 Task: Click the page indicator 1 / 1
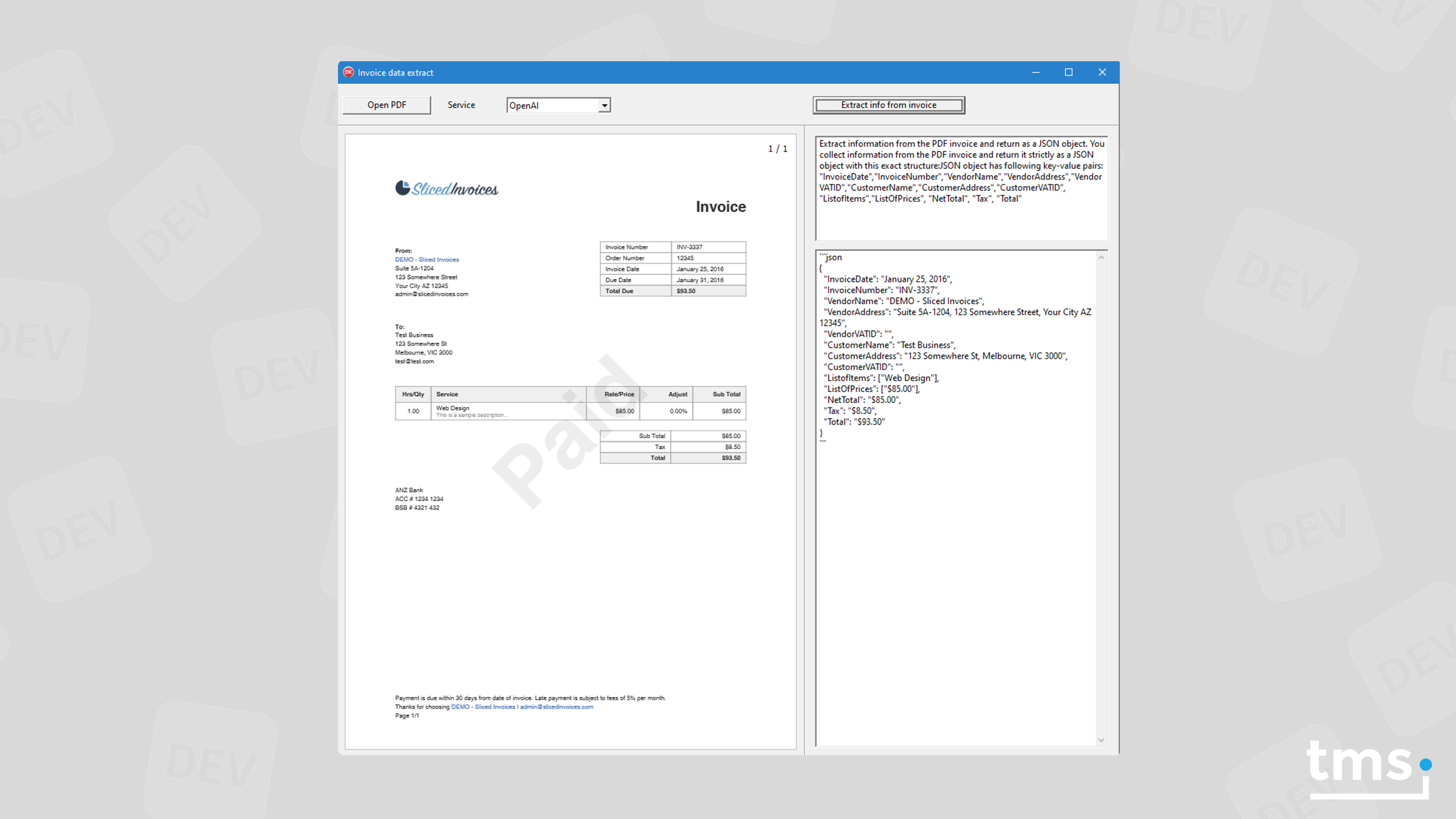tap(777, 149)
